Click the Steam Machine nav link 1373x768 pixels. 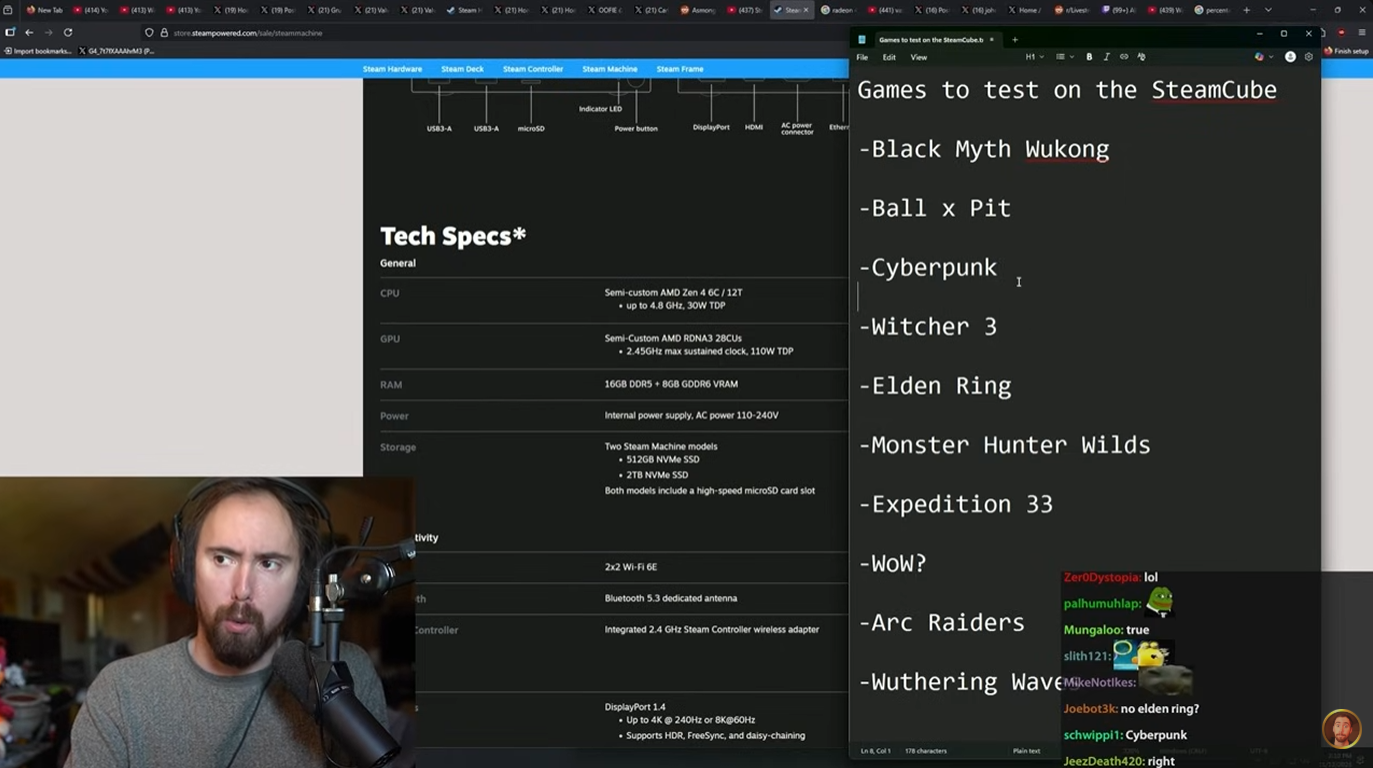(x=610, y=69)
